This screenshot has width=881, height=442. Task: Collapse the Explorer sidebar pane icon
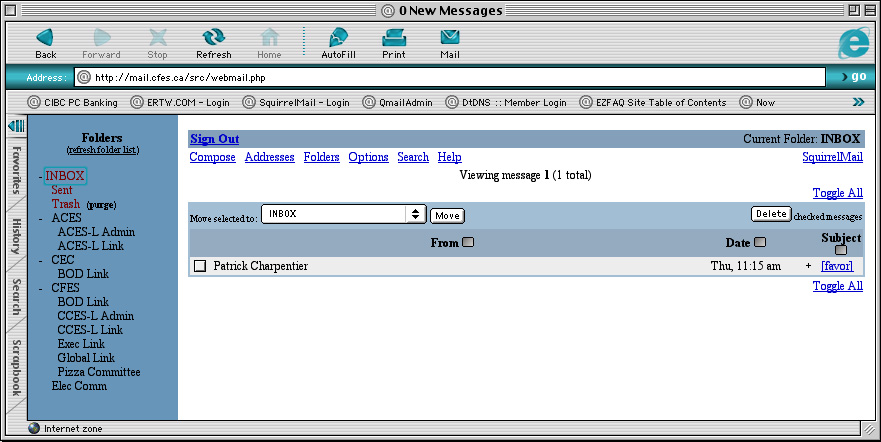coord(16,125)
